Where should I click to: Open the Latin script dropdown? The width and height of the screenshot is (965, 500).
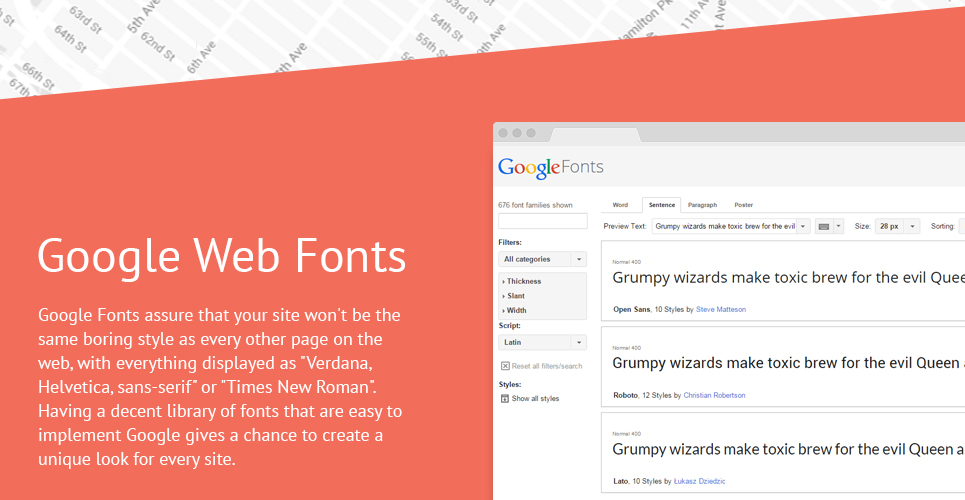click(x=542, y=342)
